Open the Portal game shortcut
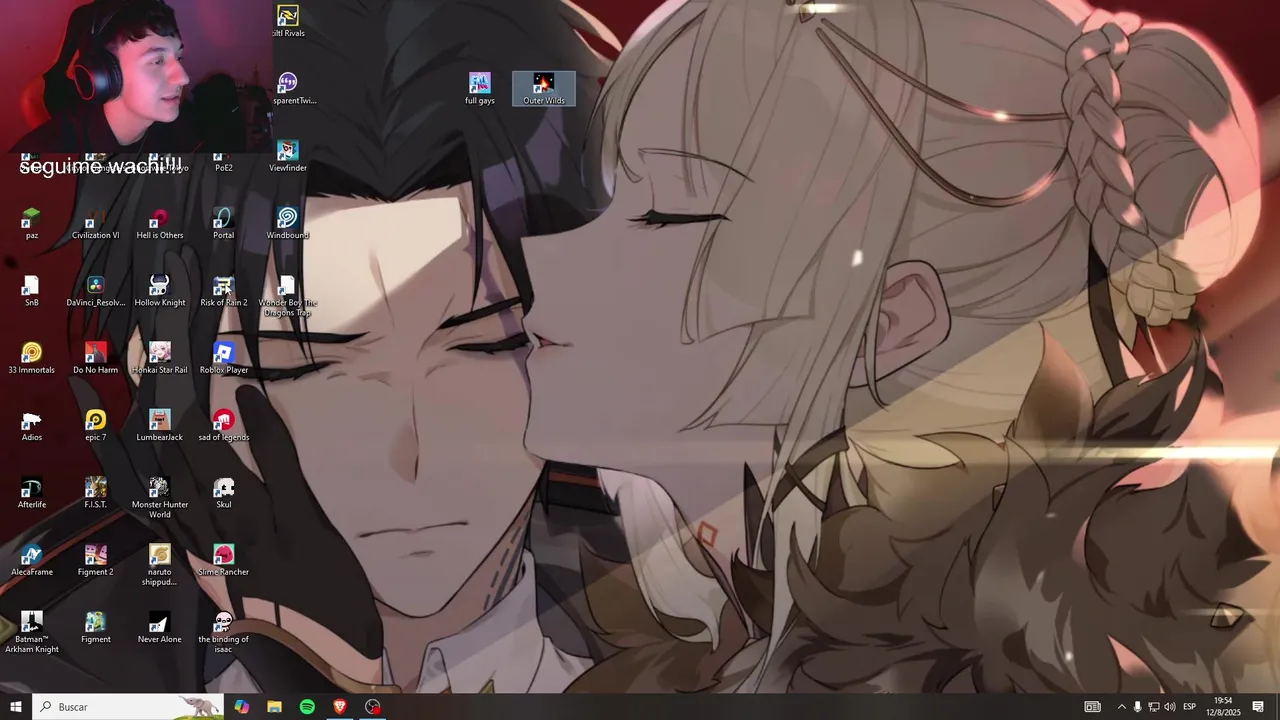Screen dimensions: 1280x720 coord(224,224)
